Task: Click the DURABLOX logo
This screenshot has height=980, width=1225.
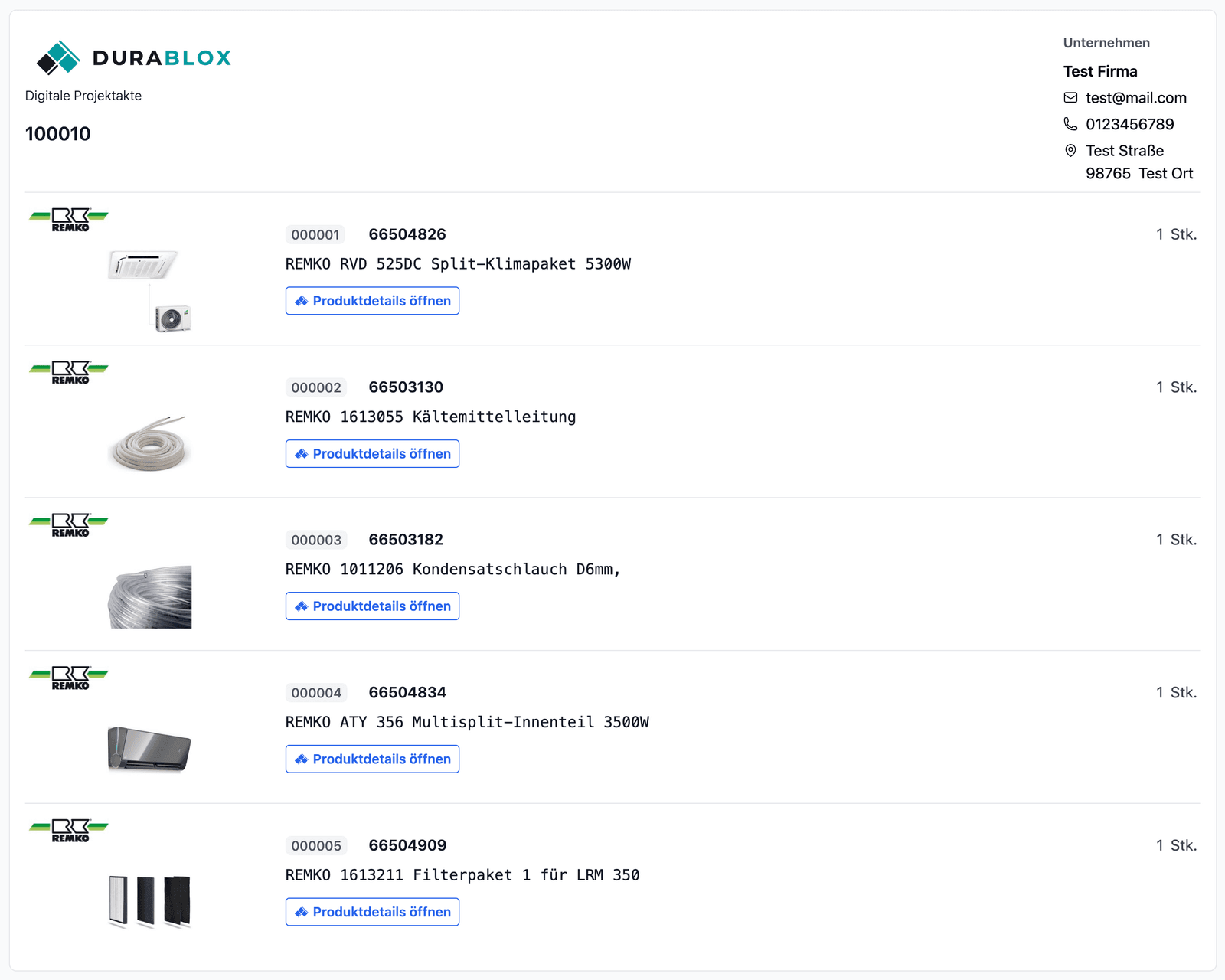Action: 134,57
